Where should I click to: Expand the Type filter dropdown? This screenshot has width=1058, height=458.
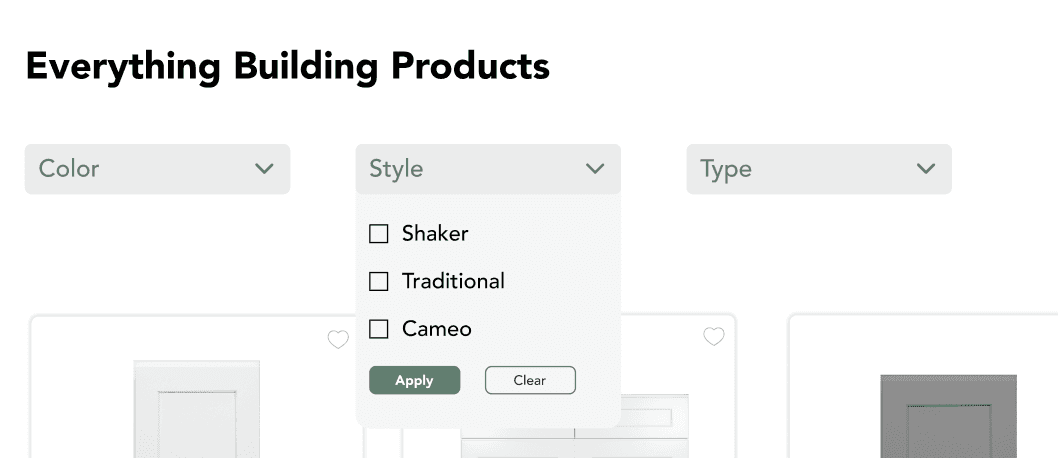(x=819, y=169)
